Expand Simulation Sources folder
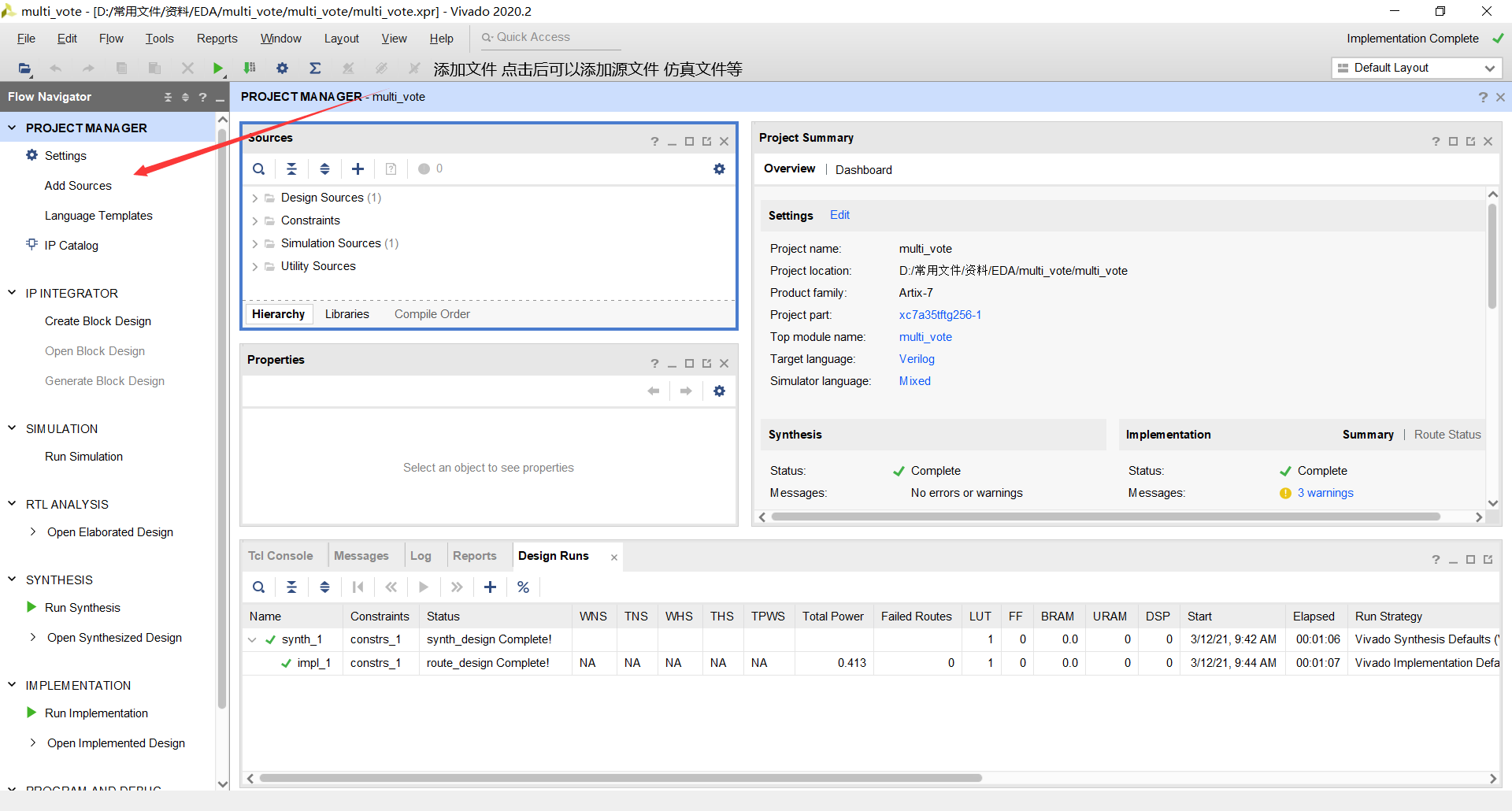 (254, 243)
